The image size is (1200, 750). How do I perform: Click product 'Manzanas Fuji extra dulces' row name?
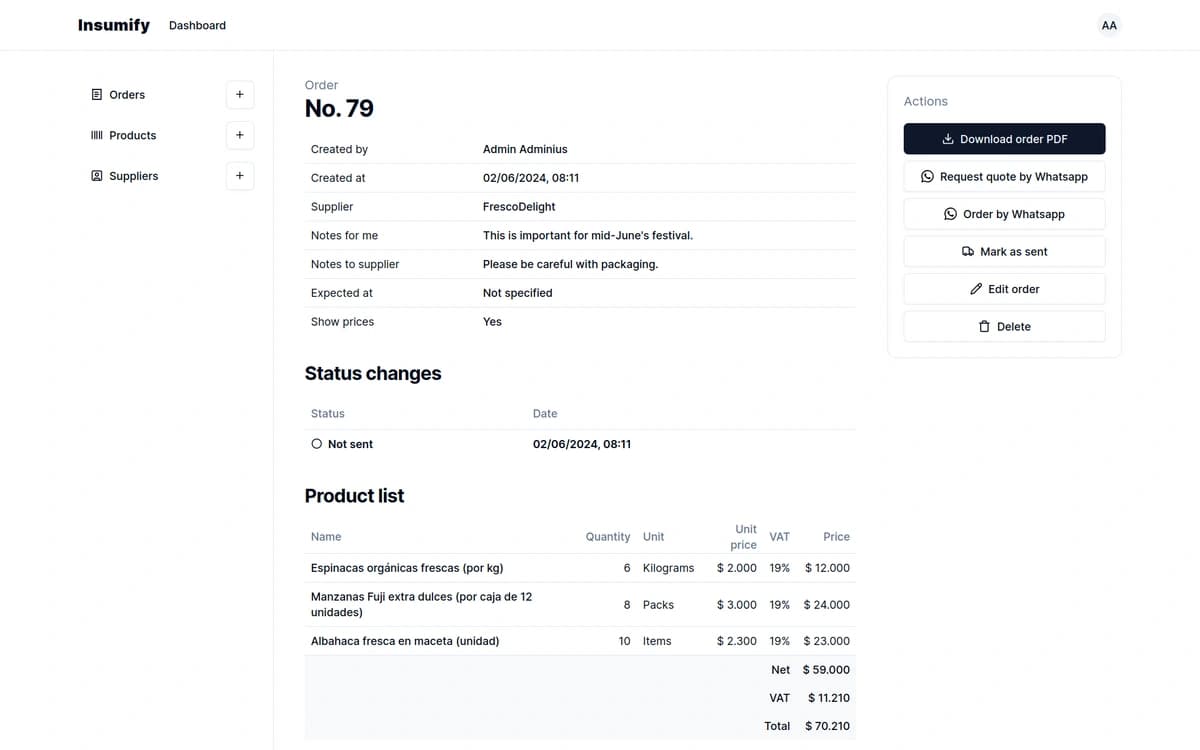421,604
